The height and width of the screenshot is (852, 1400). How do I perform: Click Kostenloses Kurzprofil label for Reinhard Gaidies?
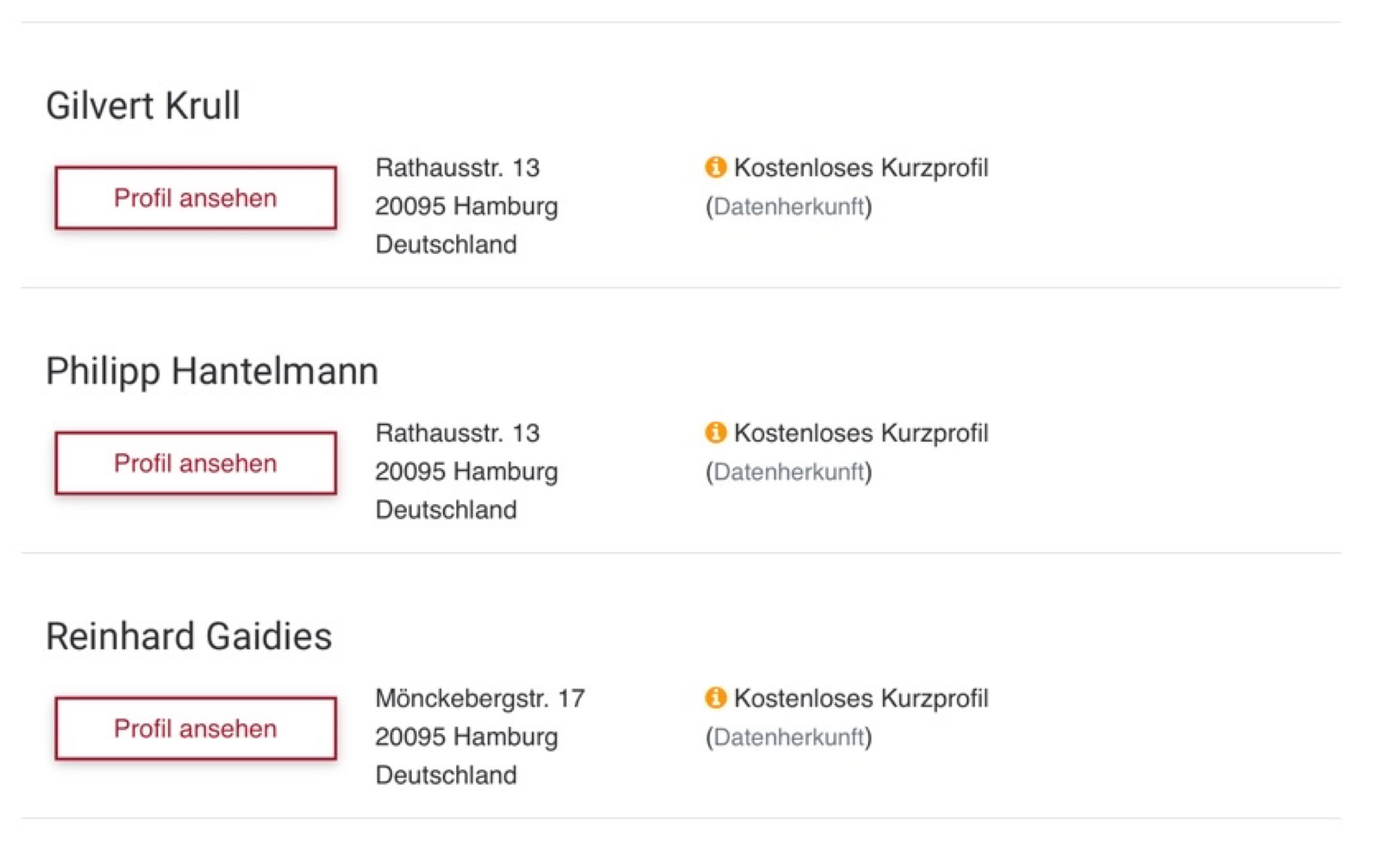pos(861,698)
